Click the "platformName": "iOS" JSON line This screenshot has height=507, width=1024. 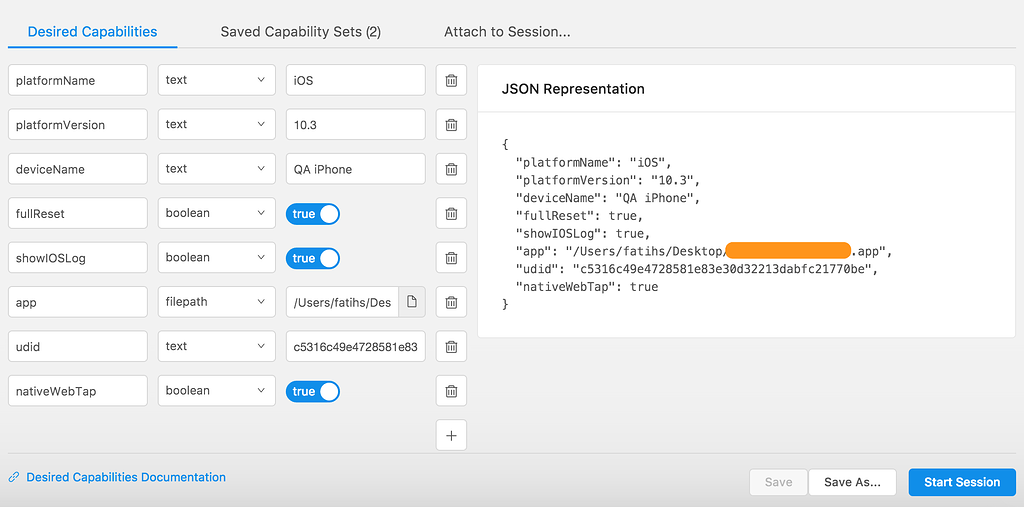coord(594,163)
